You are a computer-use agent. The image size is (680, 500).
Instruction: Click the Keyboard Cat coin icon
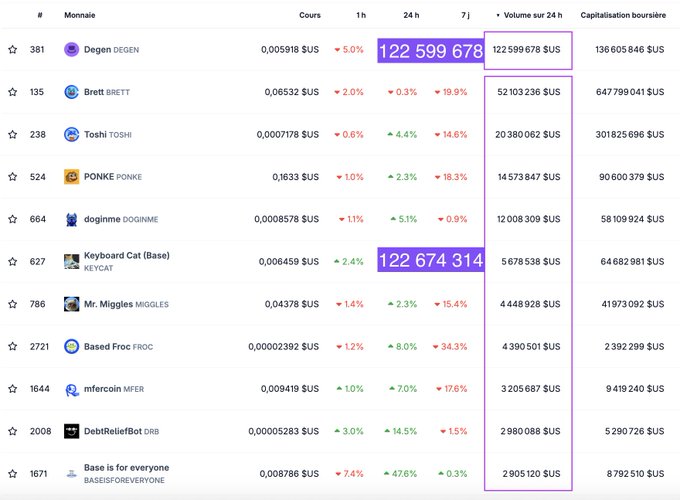click(x=71, y=261)
